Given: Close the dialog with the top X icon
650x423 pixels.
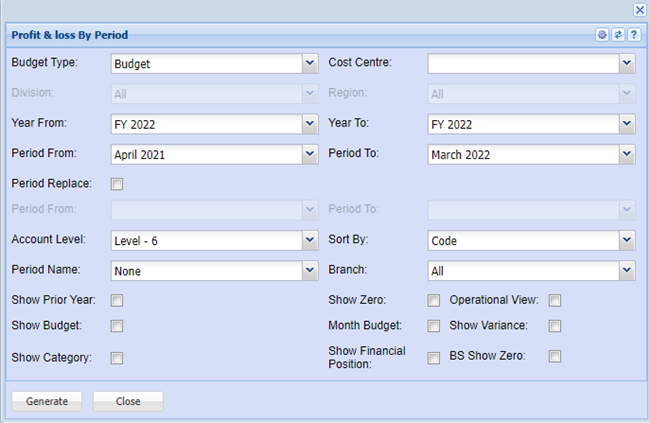Looking at the screenshot, I should (640, 9).
